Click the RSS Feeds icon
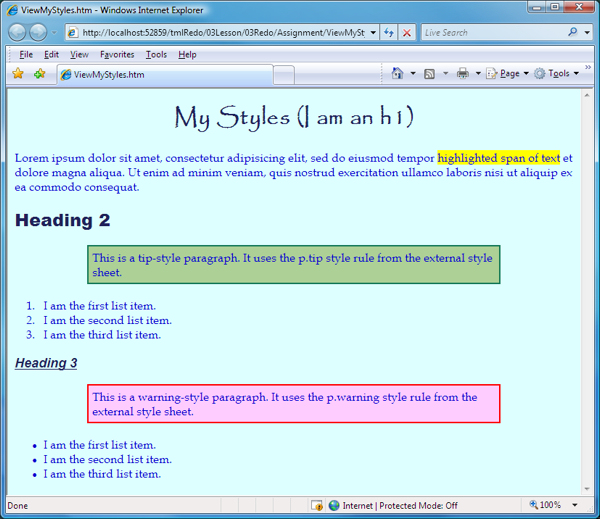Image resolution: width=600 pixels, height=519 pixels. point(429,73)
